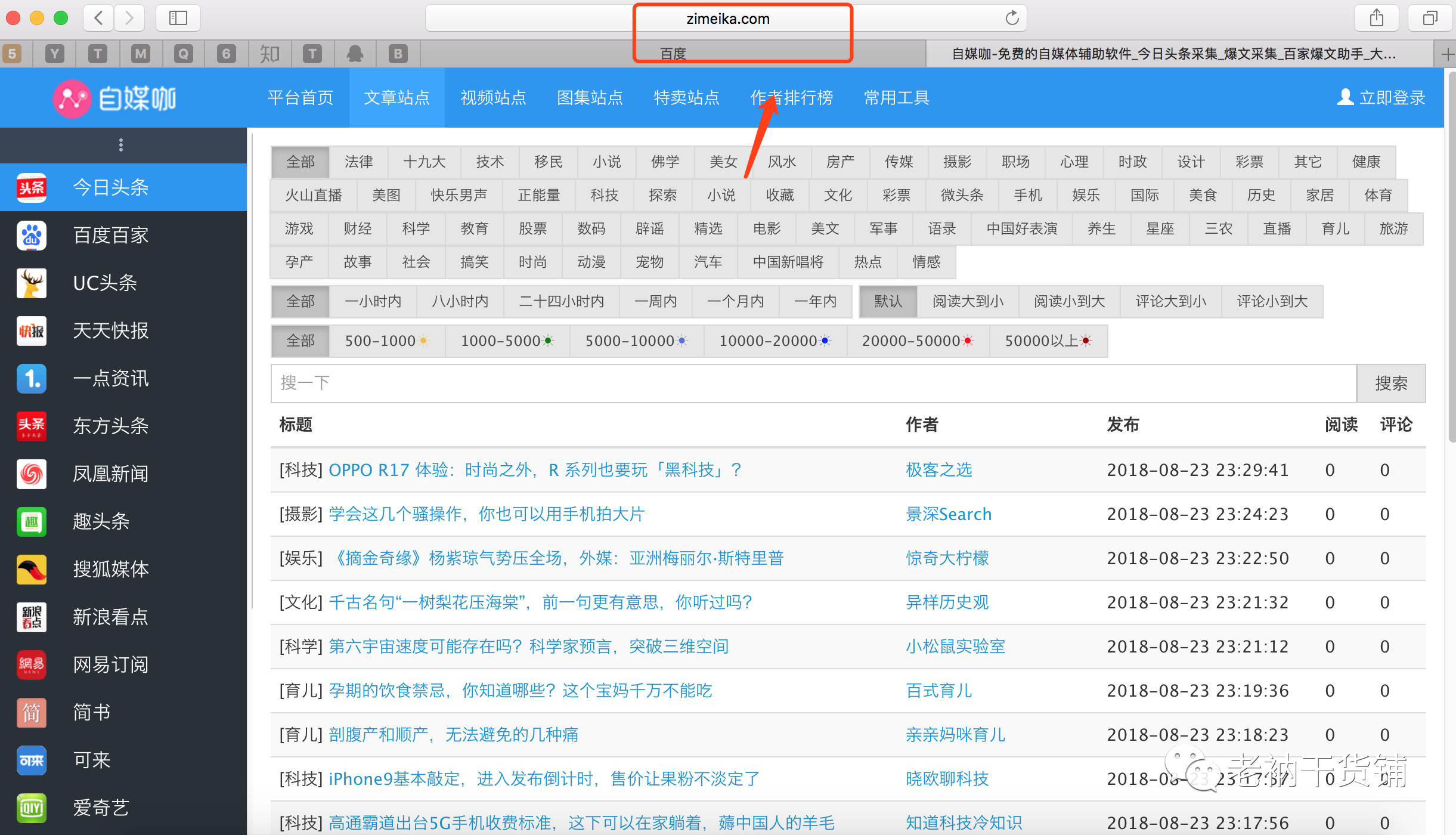The width and height of the screenshot is (1456, 835).
Task: Select 爱奇艺 green icon
Action: (x=32, y=808)
